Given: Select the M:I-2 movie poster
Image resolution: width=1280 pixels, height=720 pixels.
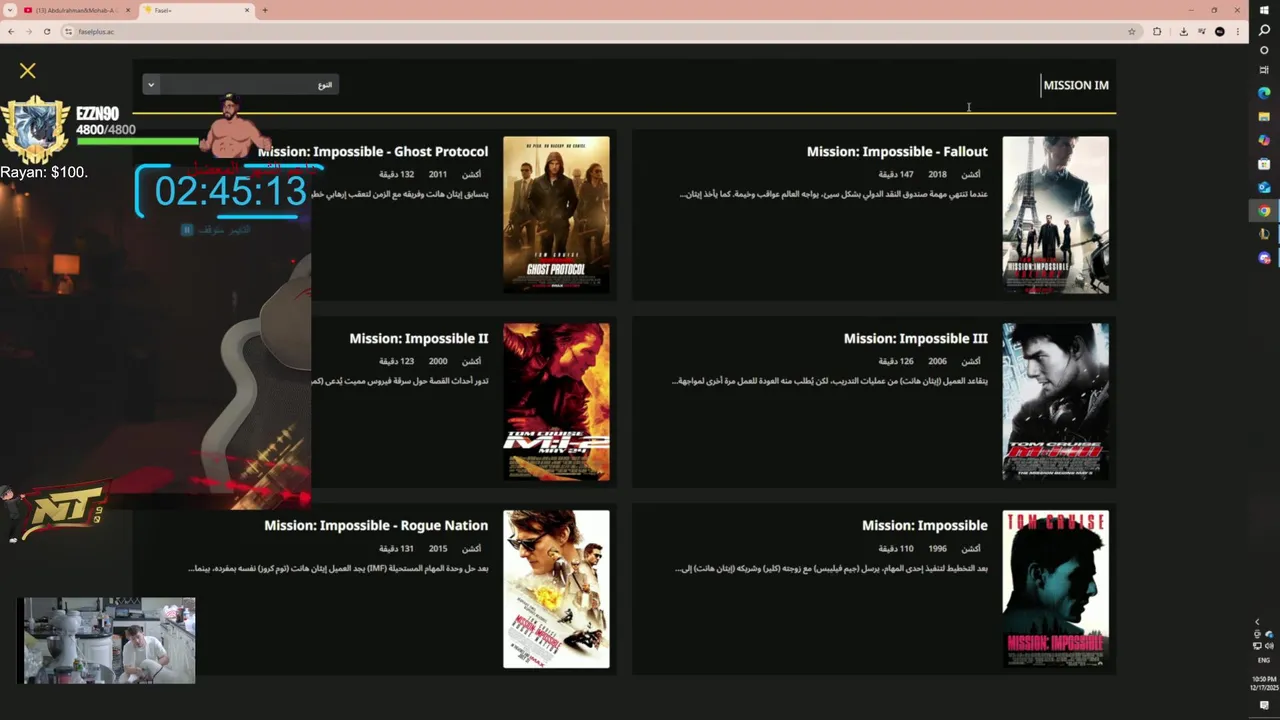Looking at the screenshot, I should 556,402.
